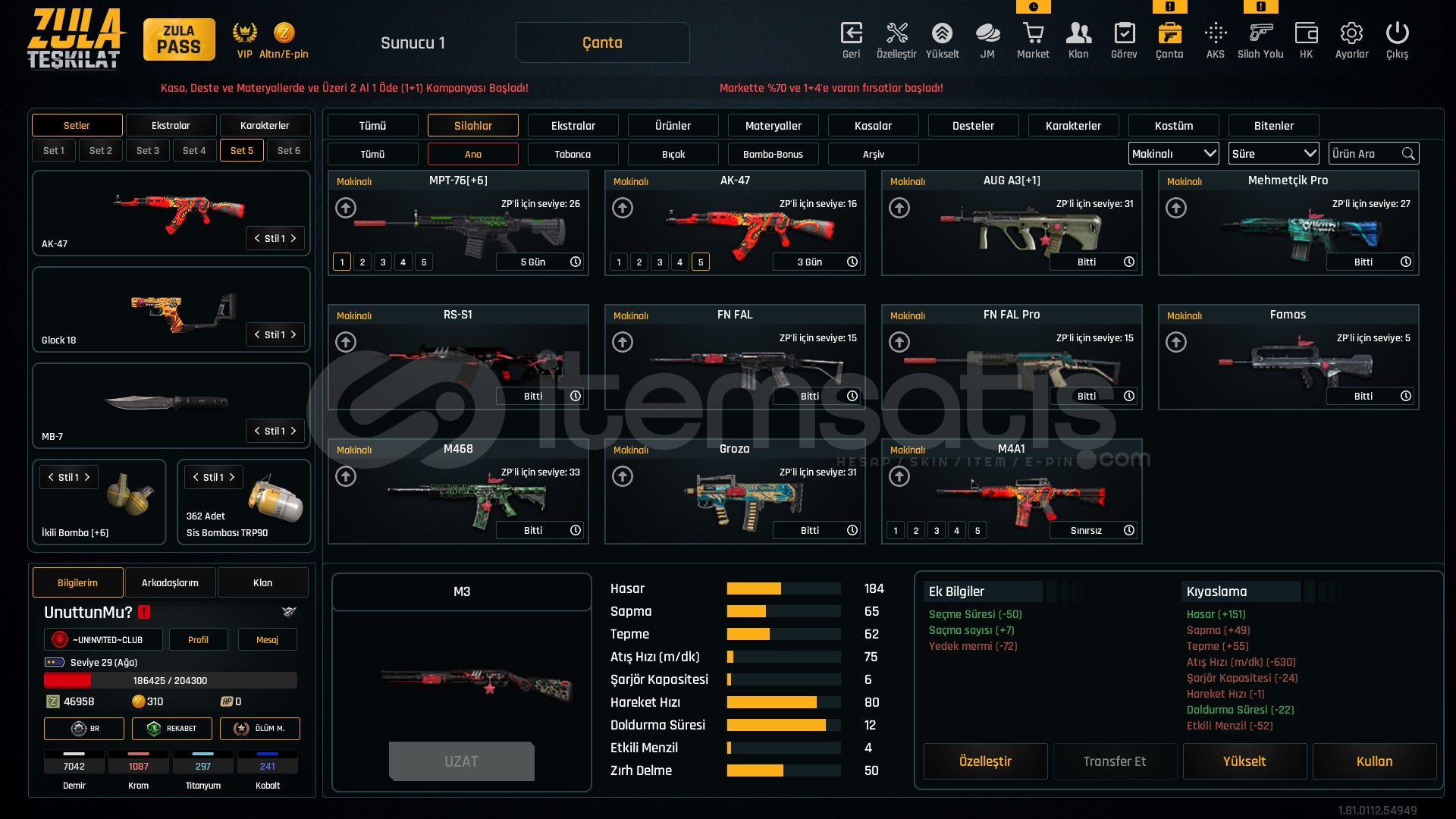
Task: Open the Klan icon in top bar
Action: [1078, 34]
